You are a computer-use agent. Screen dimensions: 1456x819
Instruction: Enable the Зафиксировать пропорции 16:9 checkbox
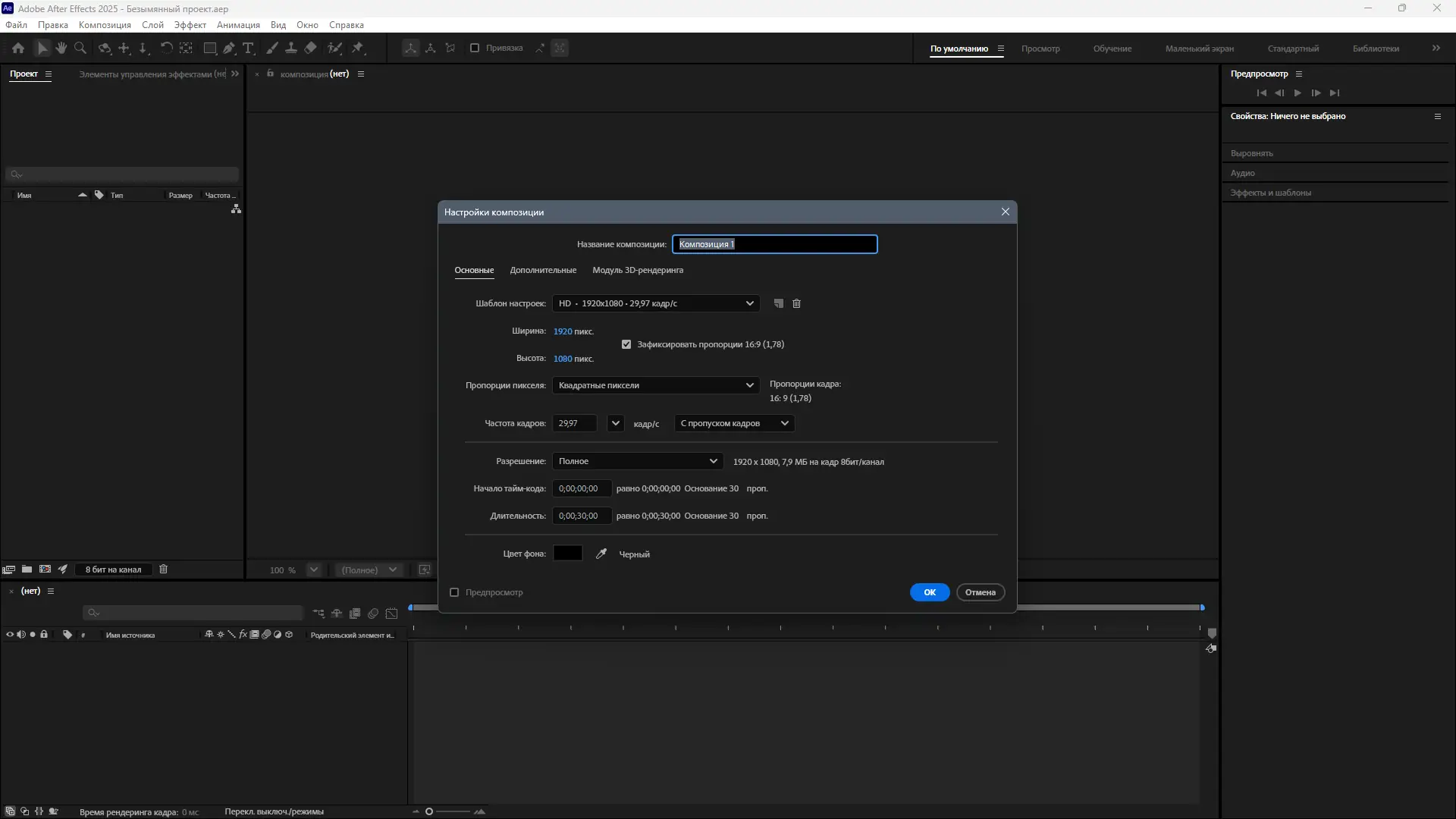pyautogui.click(x=626, y=344)
